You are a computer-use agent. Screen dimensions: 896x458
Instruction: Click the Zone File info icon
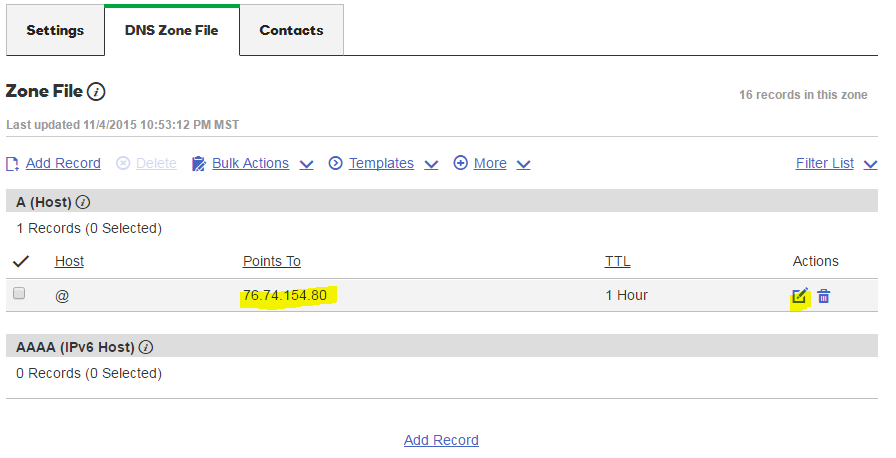pyautogui.click(x=96, y=92)
